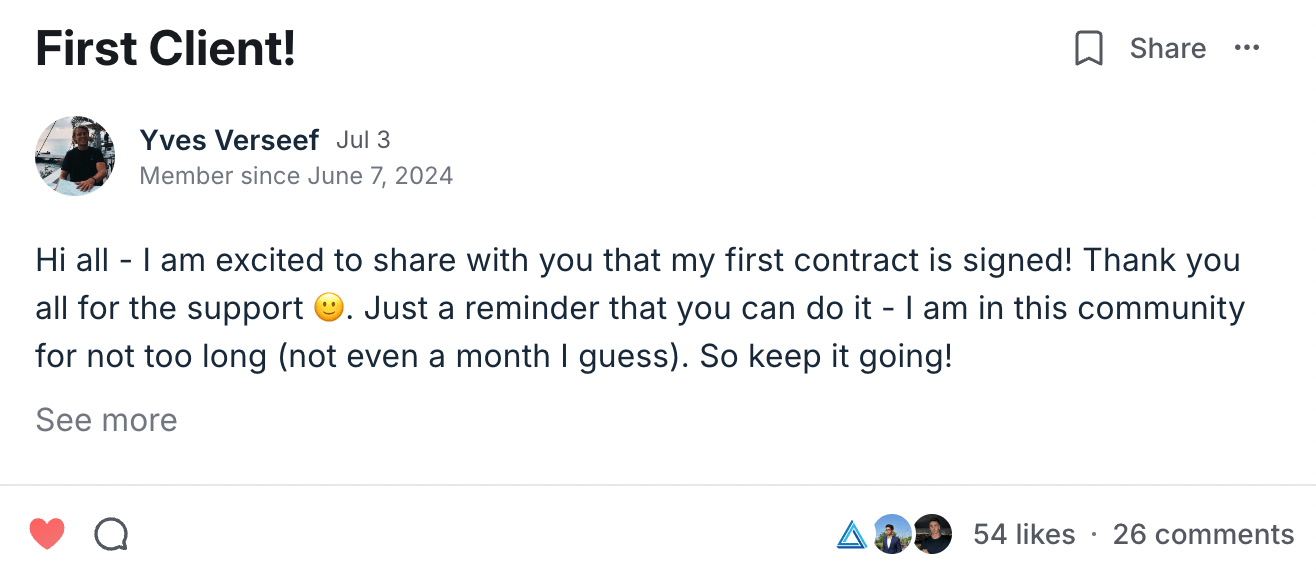Click the rightmost liker profile picture

point(932,535)
